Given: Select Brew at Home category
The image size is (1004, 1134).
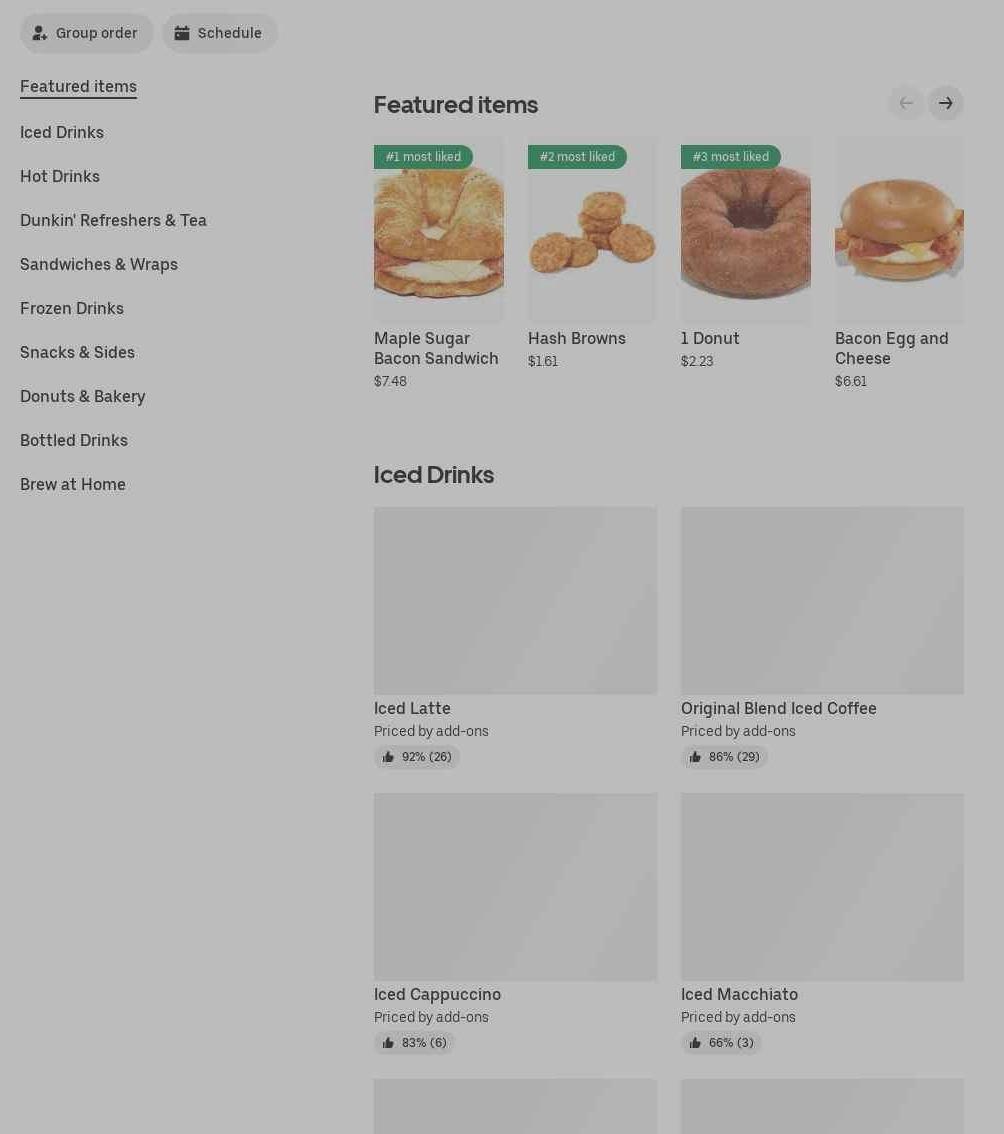Looking at the screenshot, I should point(73,485).
